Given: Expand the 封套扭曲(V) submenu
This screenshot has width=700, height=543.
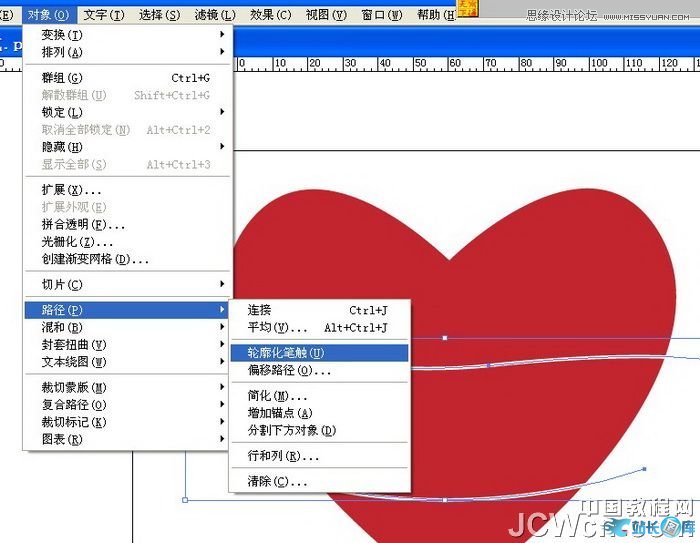Looking at the screenshot, I should point(73,344).
